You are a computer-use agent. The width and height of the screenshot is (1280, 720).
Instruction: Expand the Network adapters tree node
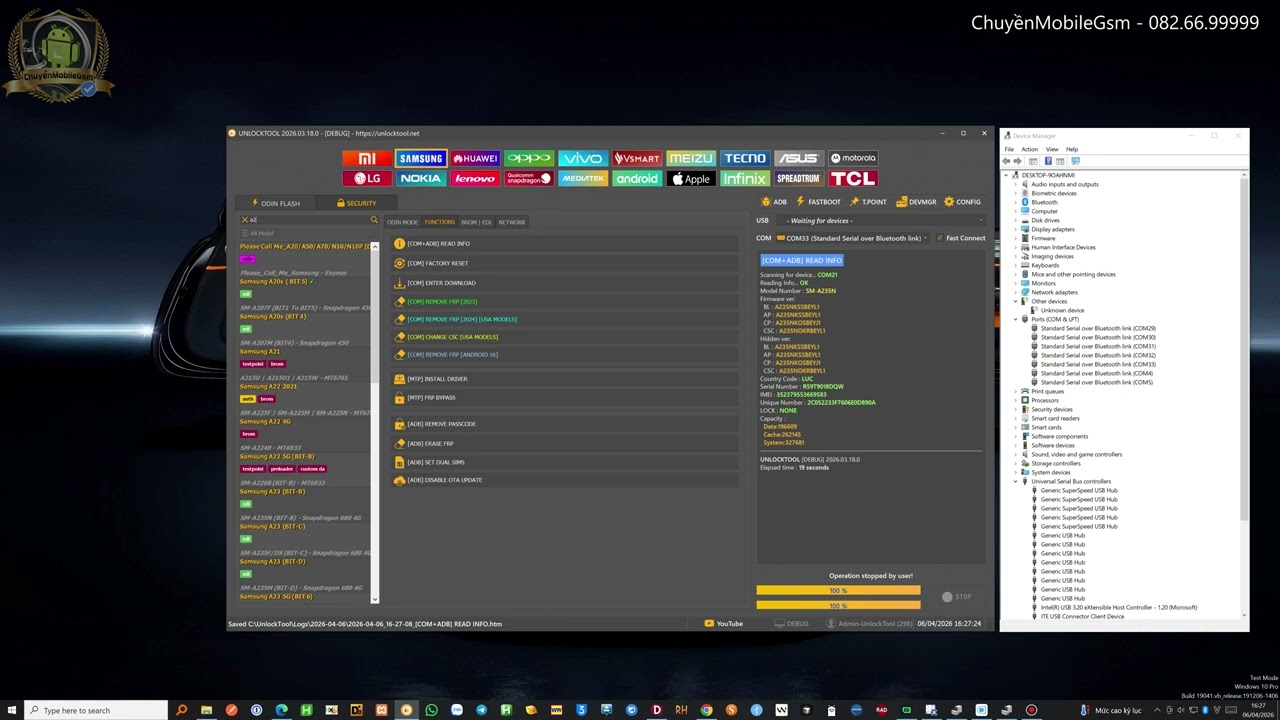coord(1016,292)
